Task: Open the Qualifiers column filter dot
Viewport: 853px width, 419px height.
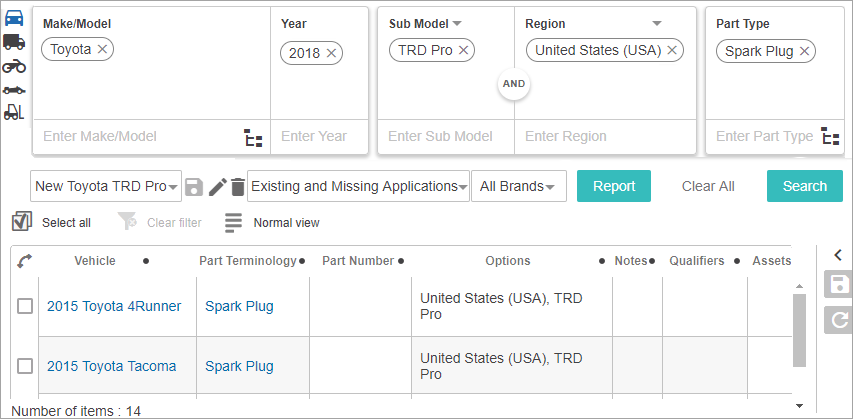Action: [737, 261]
